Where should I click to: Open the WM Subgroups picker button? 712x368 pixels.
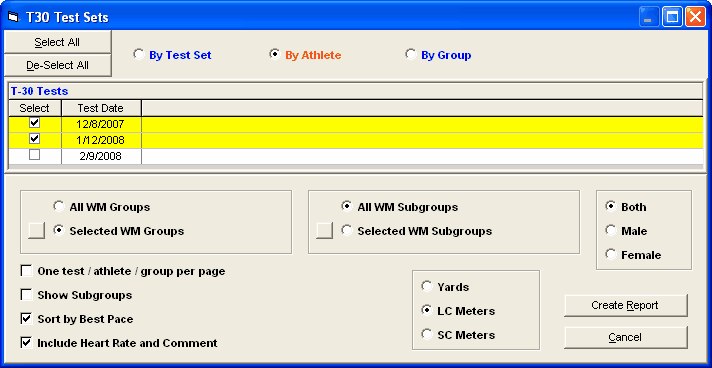point(325,230)
